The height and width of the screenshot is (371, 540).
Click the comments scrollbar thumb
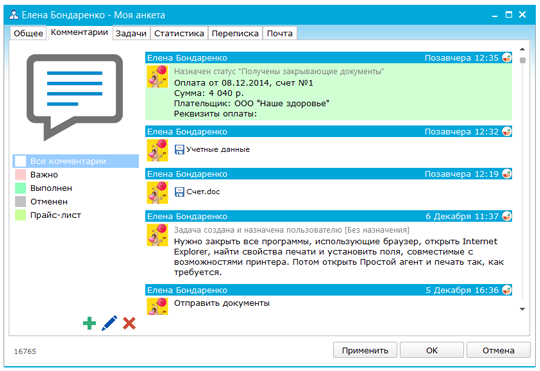click(522, 60)
